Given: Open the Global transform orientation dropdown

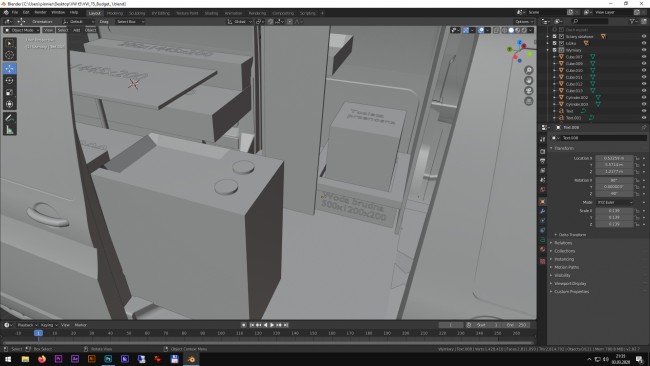Looking at the screenshot, I should tap(239, 22).
